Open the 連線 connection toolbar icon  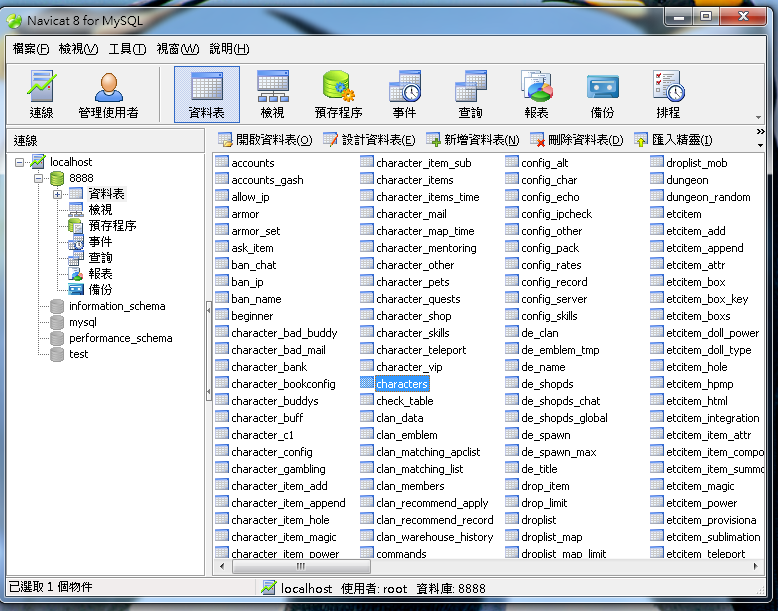pyautogui.click(x=41, y=94)
